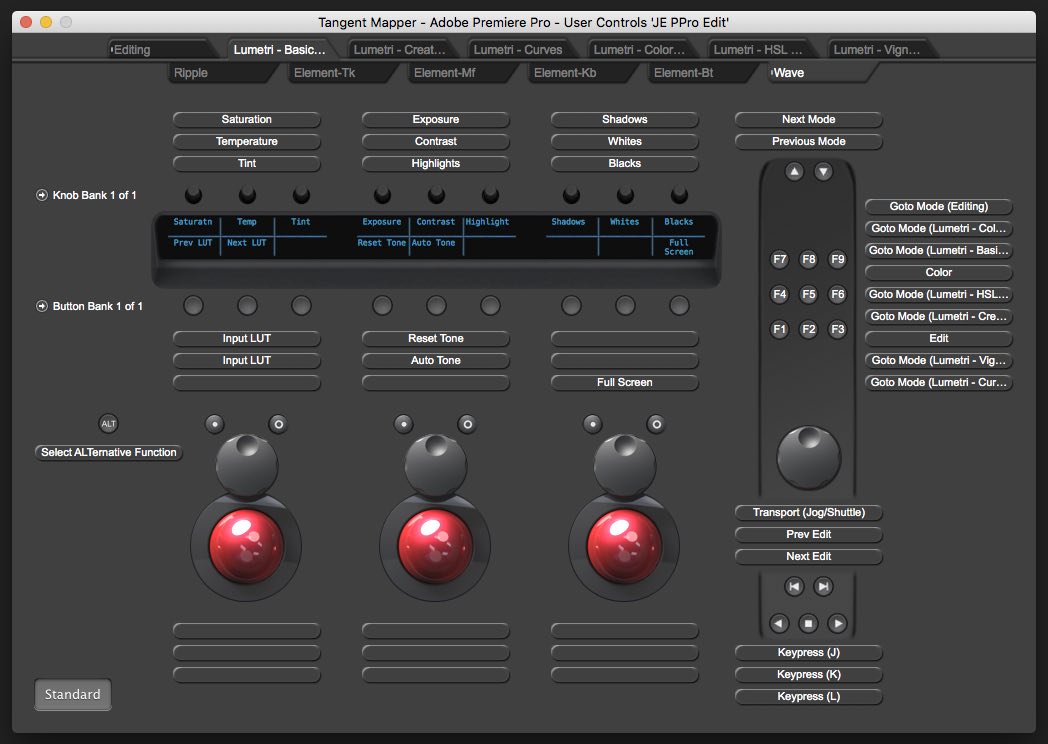Click the down arrow button on Wave panel
Viewport: 1048px width, 744px height.
823,172
